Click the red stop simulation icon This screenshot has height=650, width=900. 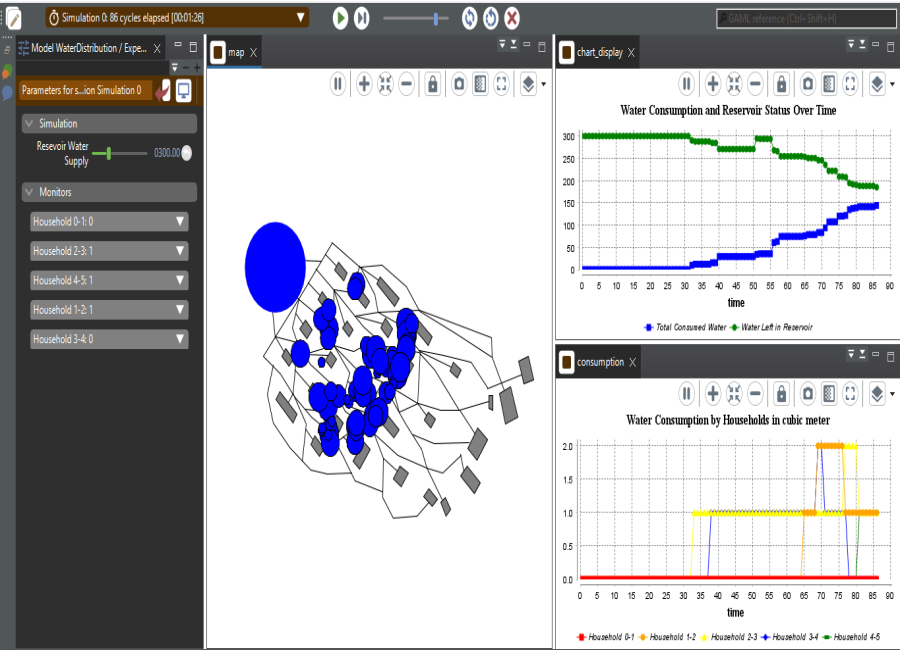(512, 18)
